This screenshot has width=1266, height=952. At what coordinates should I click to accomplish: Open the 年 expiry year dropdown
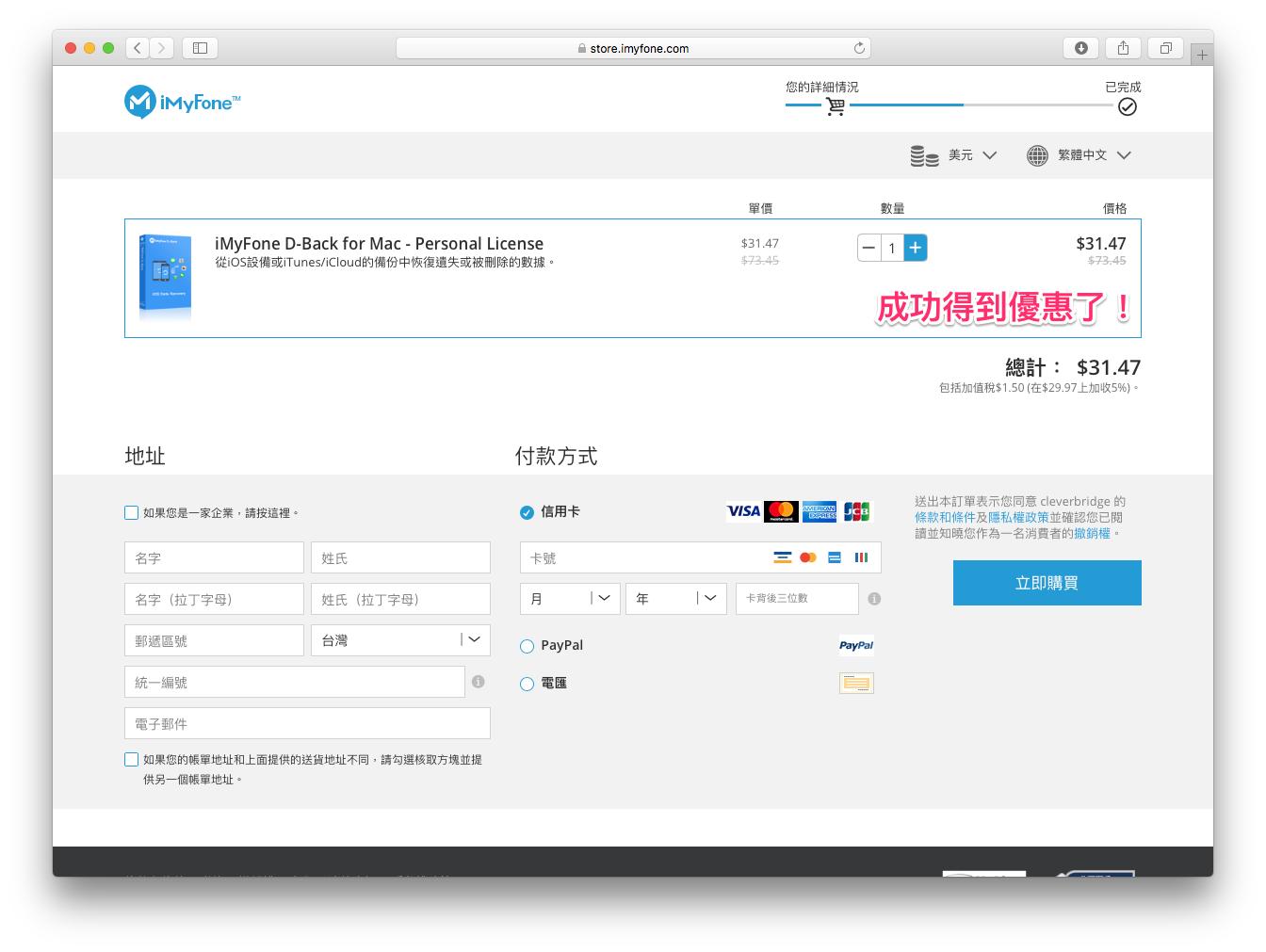[676, 599]
